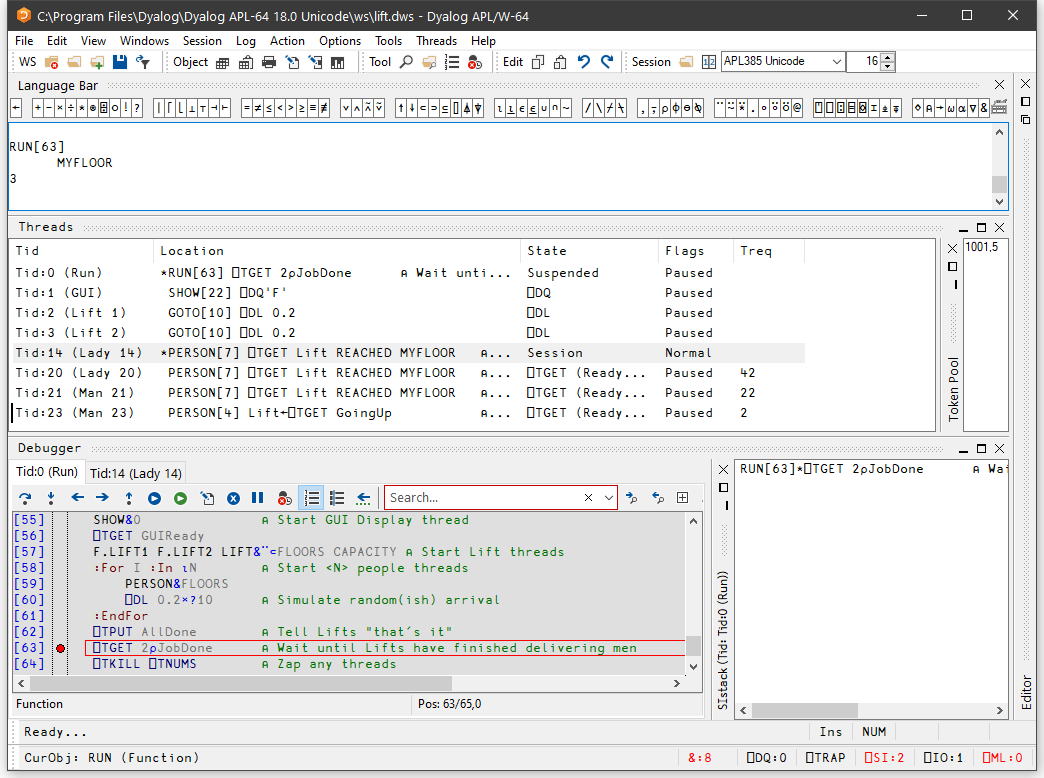Viewport: 1044px width, 778px height.
Task: Click the Undo arrow in Edit toolbar
Action: coord(584,62)
